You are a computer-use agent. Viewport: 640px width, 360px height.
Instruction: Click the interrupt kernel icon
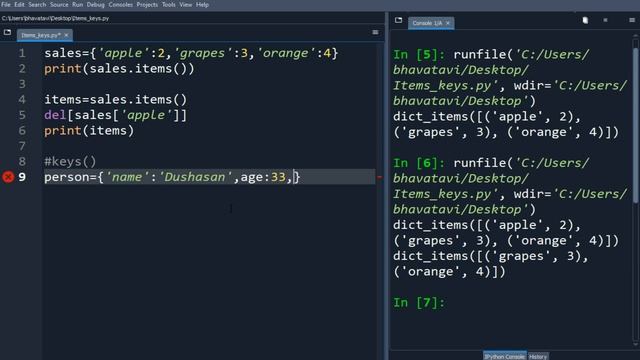(x=605, y=20)
